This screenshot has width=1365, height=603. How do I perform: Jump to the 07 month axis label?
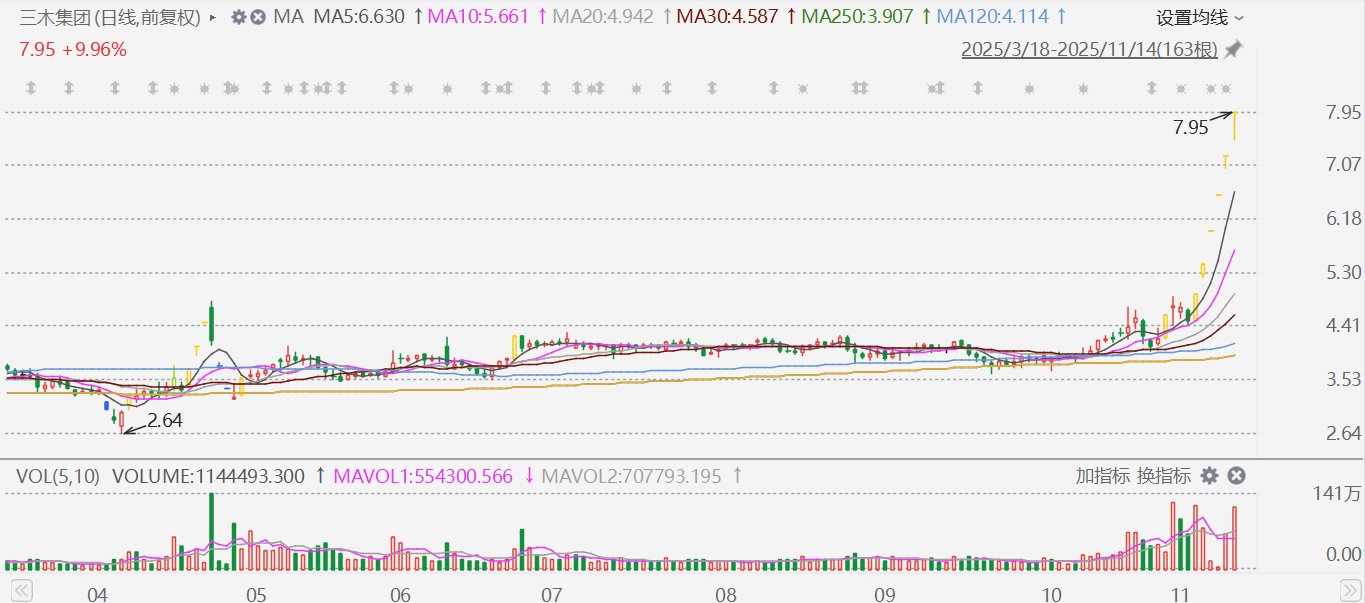(x=551, y=595)
